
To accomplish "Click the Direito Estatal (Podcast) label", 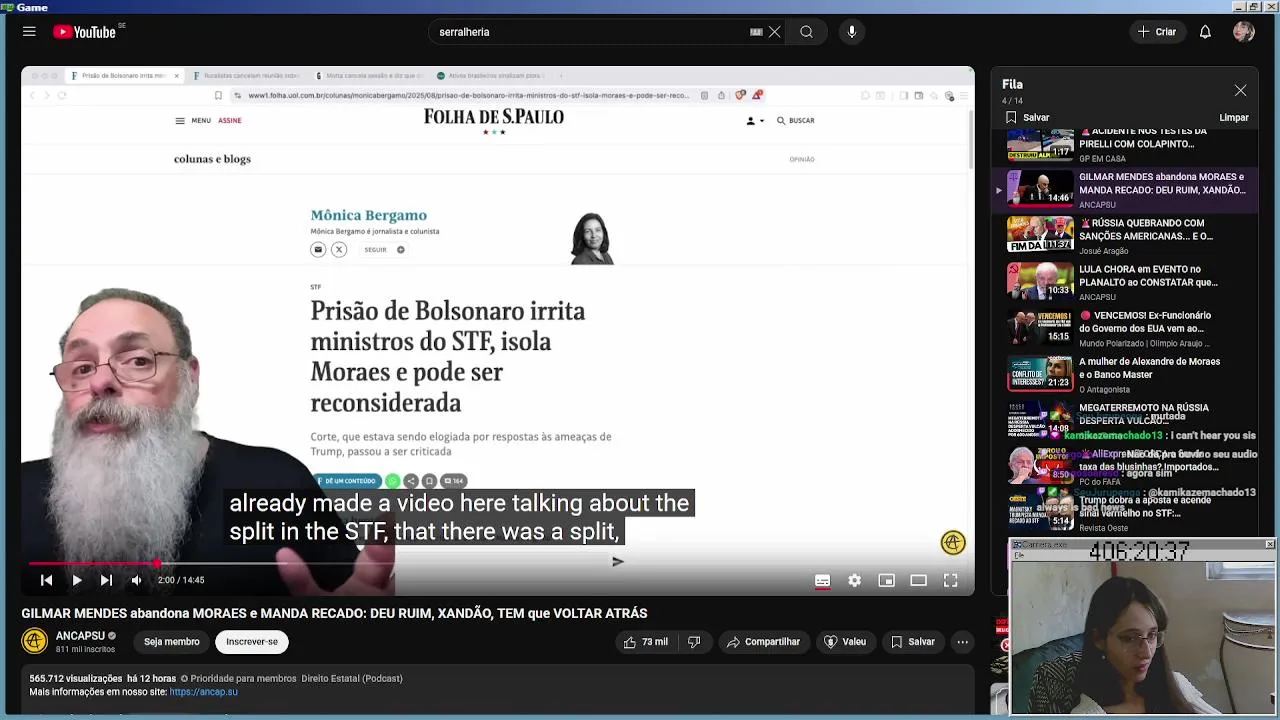I will pos(352,678).
